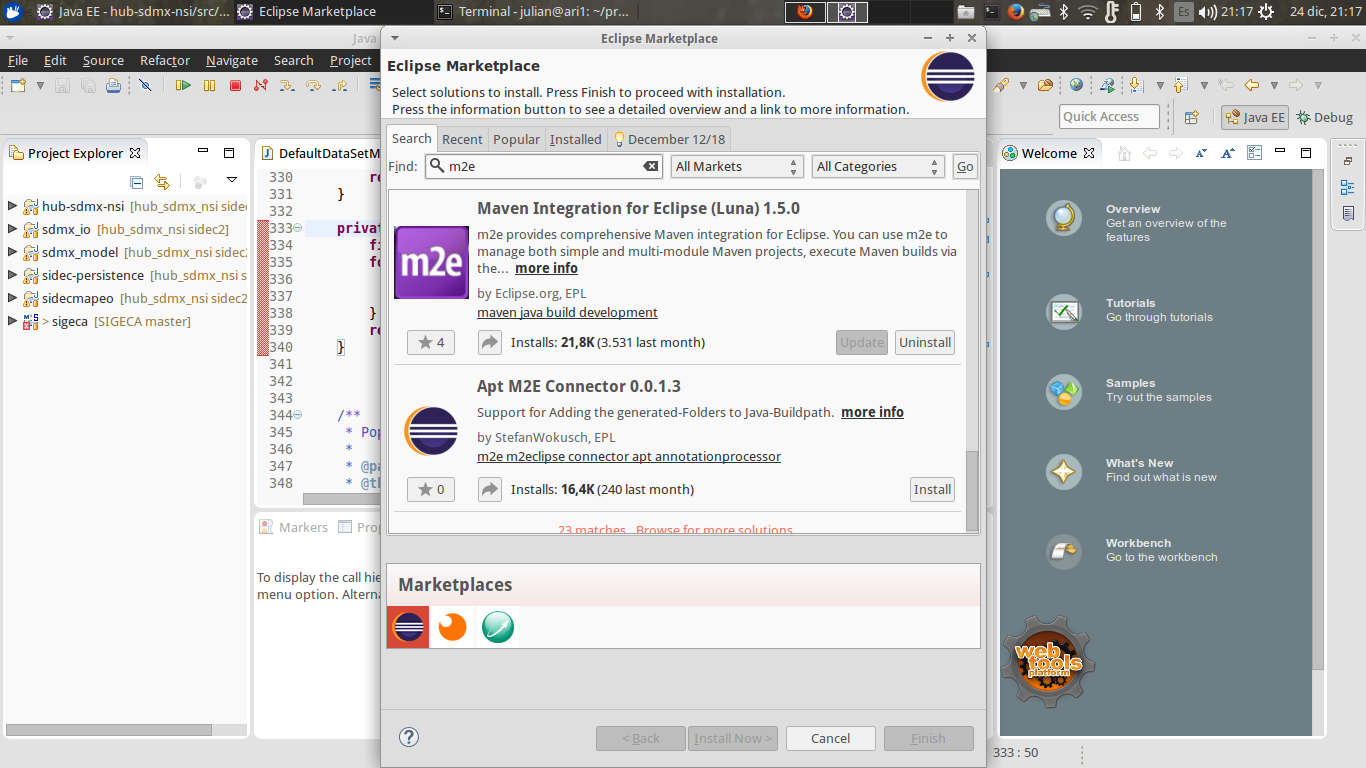Open more info link for Apt M2E Connector
Screen dimensions: 1366x768
click(x=872, y=412)
